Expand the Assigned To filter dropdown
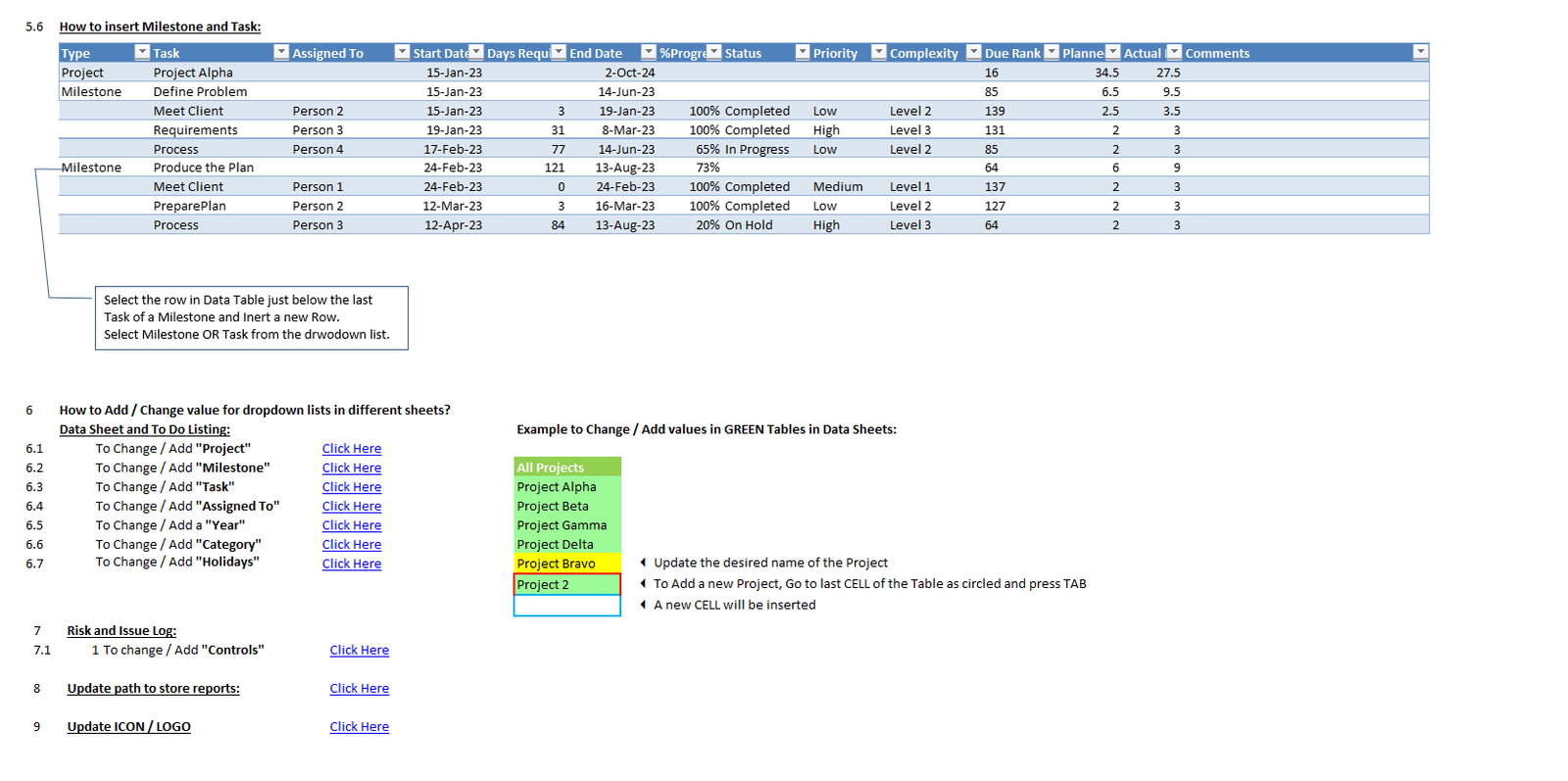The image size is (1568, 781). coord(402,52)
